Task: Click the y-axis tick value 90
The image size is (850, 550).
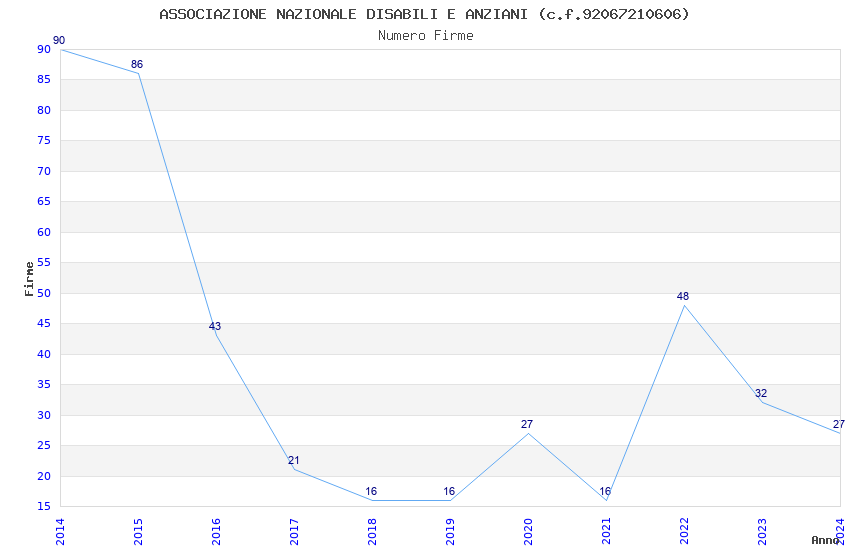Action: 44,49
